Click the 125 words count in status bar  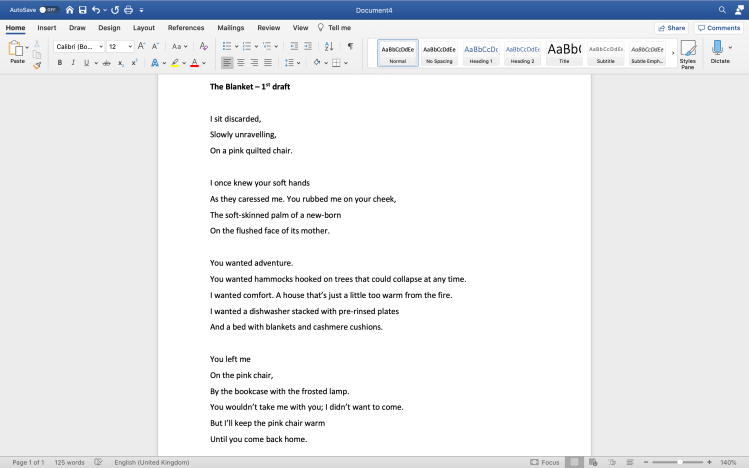(68, 462)
